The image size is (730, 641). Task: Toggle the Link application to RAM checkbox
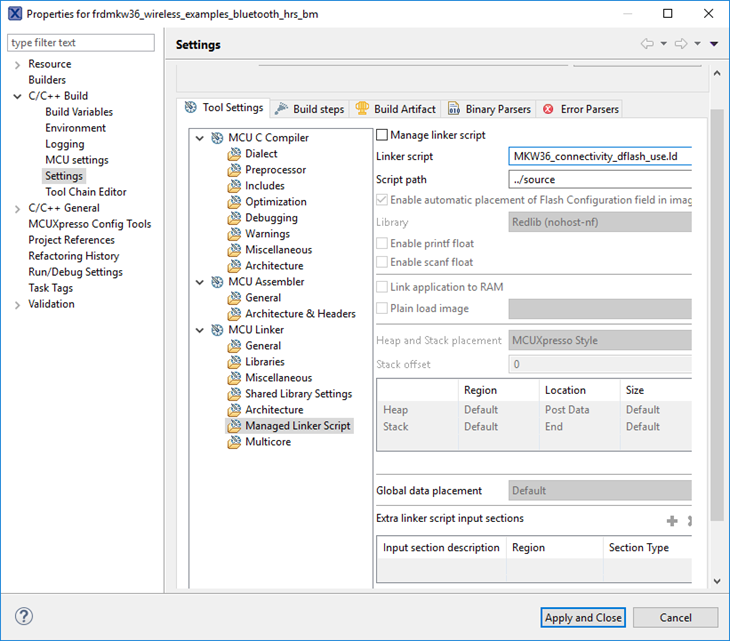click(382, 287)
